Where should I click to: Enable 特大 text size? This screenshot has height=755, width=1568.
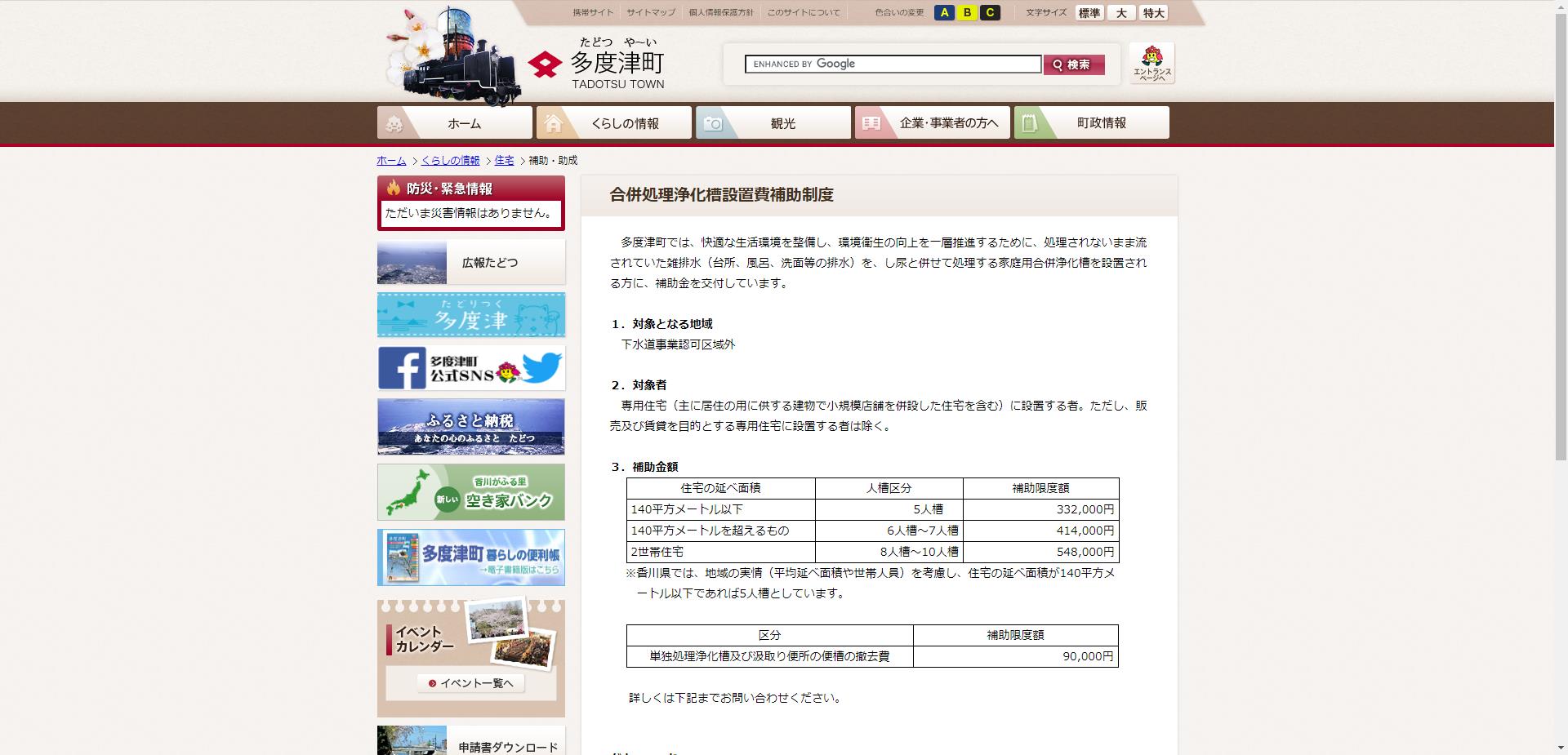point(1153,12)
